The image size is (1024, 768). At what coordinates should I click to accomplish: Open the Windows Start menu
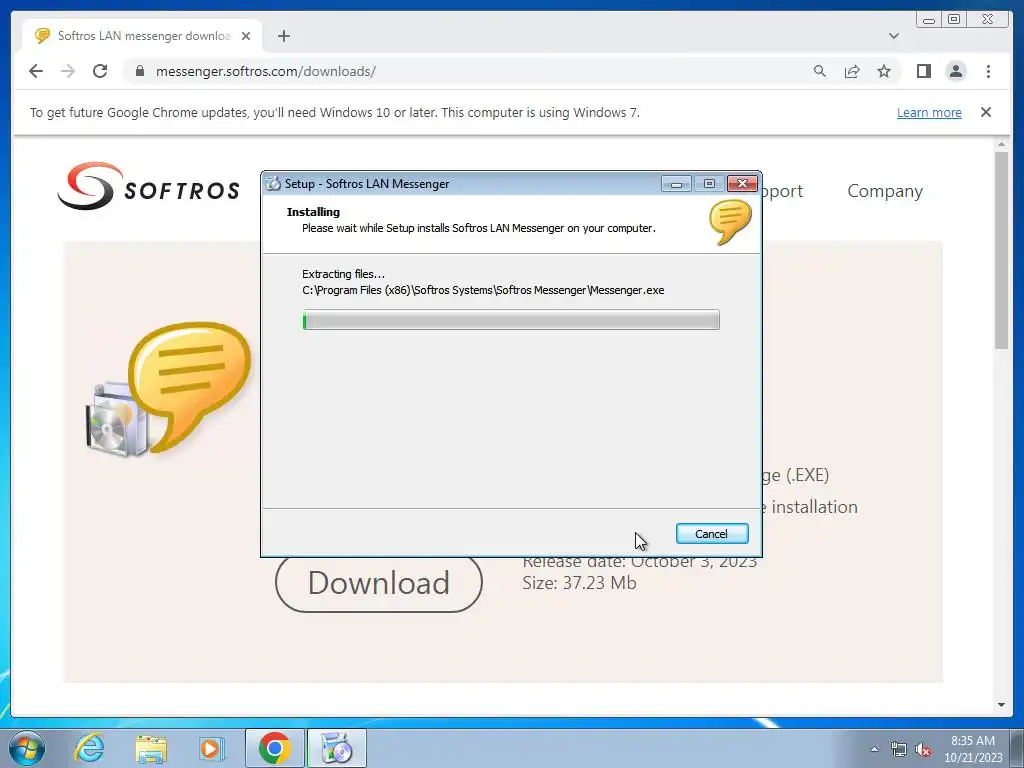click(27, 748)
